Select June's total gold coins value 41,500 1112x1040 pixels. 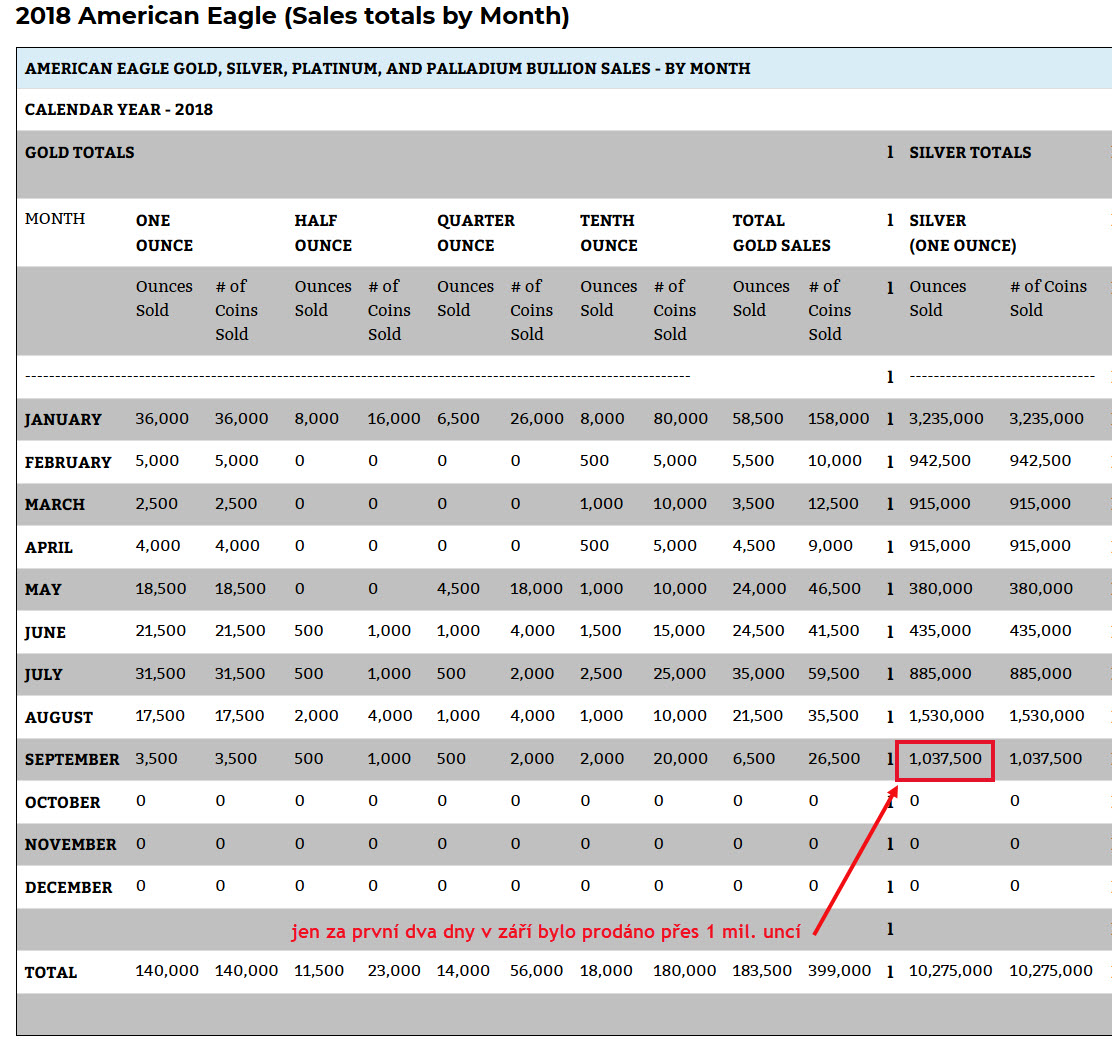834,631
